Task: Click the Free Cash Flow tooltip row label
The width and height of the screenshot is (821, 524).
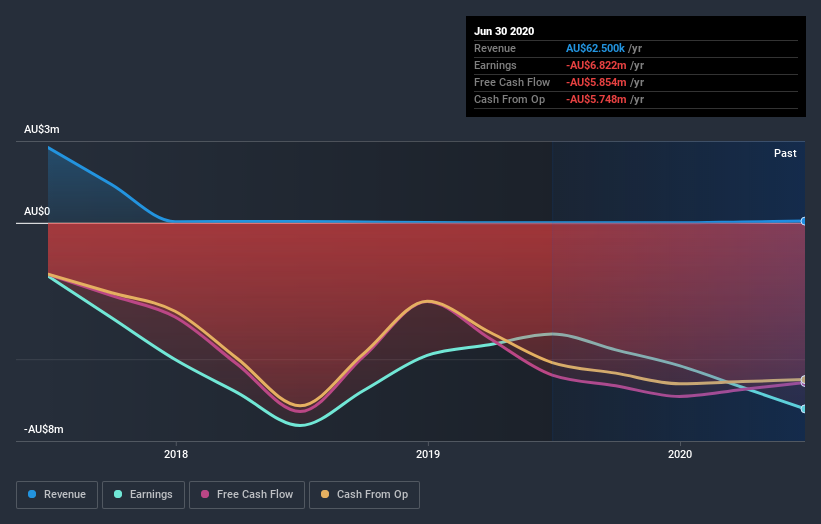Action: 512,82
